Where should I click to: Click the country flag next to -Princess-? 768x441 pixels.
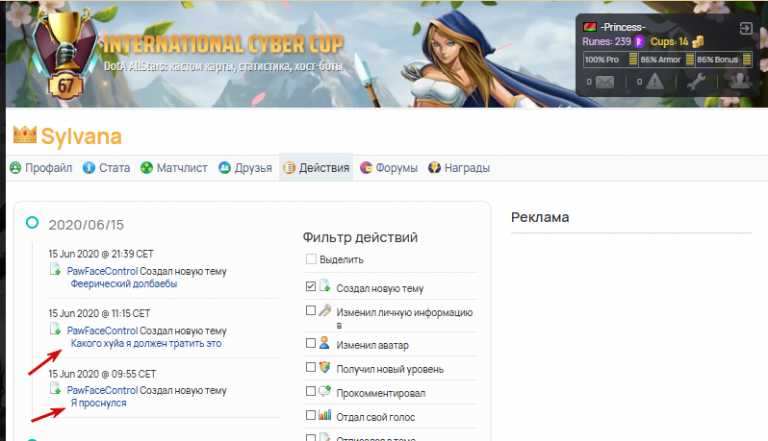590,27
